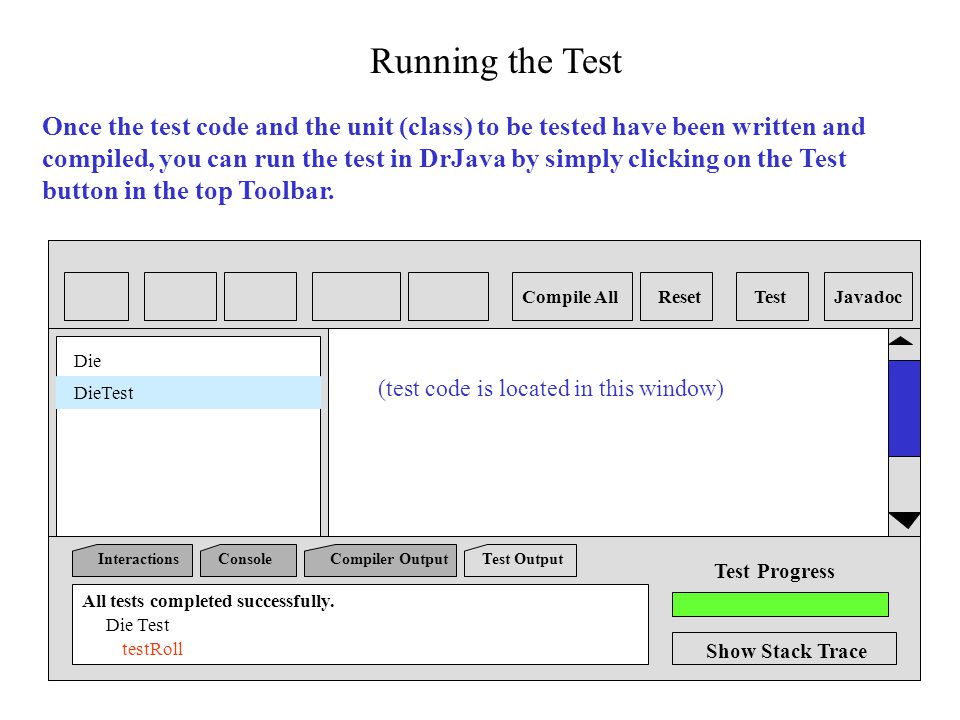Open the Console tab
This screenshot has height=720, width=960.
249,560
